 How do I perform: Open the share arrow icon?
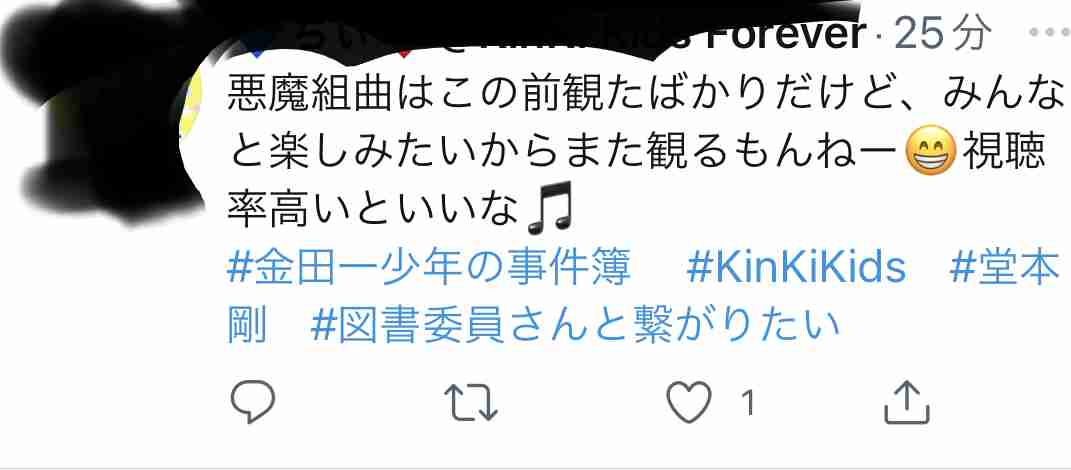[x=907, y=402]
